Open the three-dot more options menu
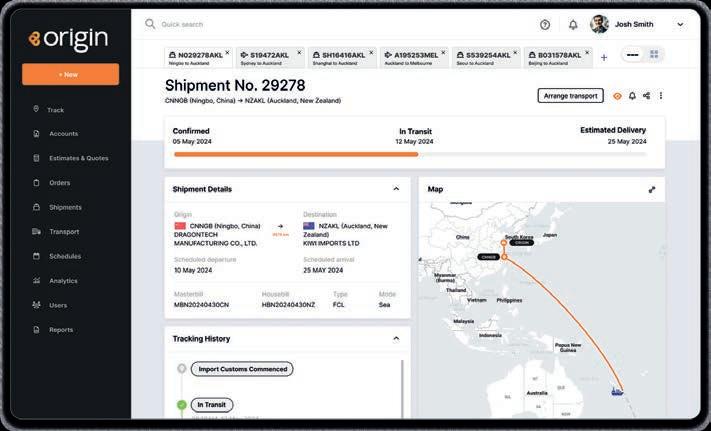Screen dimensions: 711x431 click(x=661, y=96)
